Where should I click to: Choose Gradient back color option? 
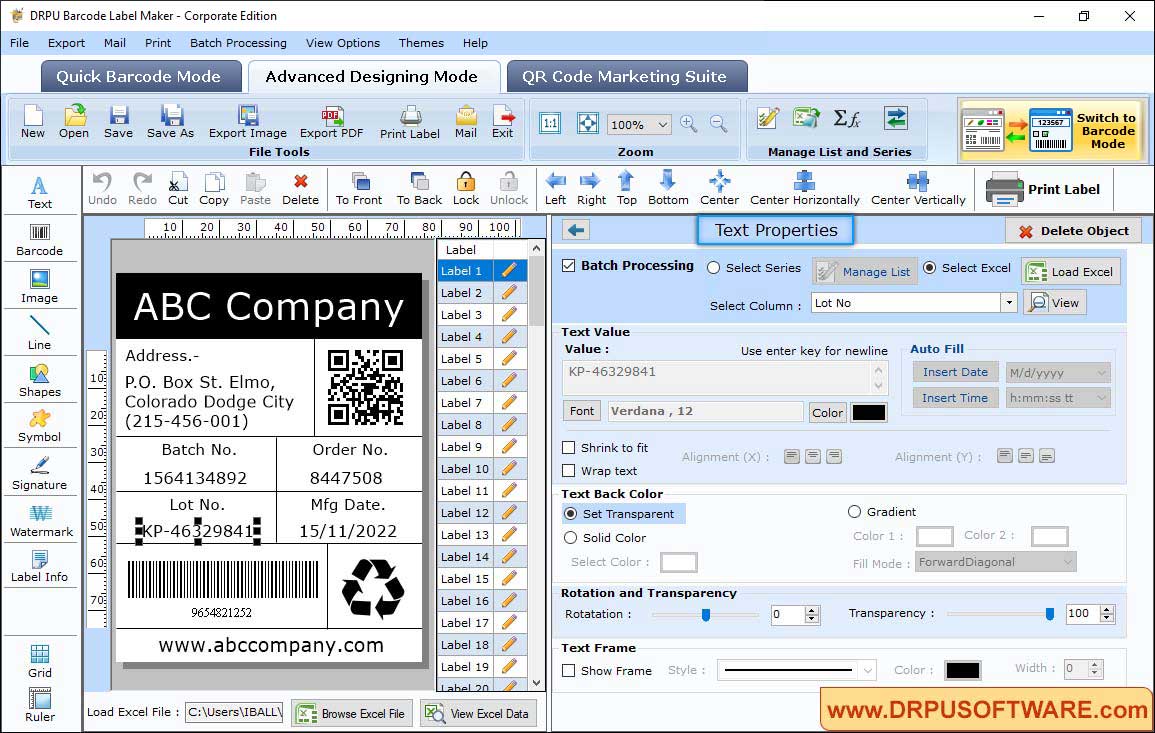(854, 511)
